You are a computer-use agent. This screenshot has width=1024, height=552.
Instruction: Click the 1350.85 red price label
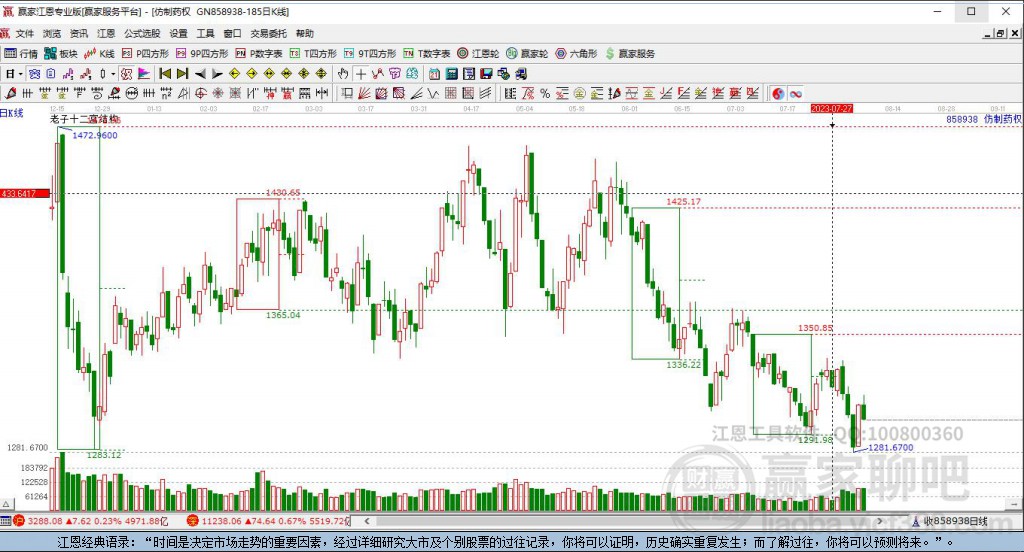pyautogui.click(x=815, y=328)
